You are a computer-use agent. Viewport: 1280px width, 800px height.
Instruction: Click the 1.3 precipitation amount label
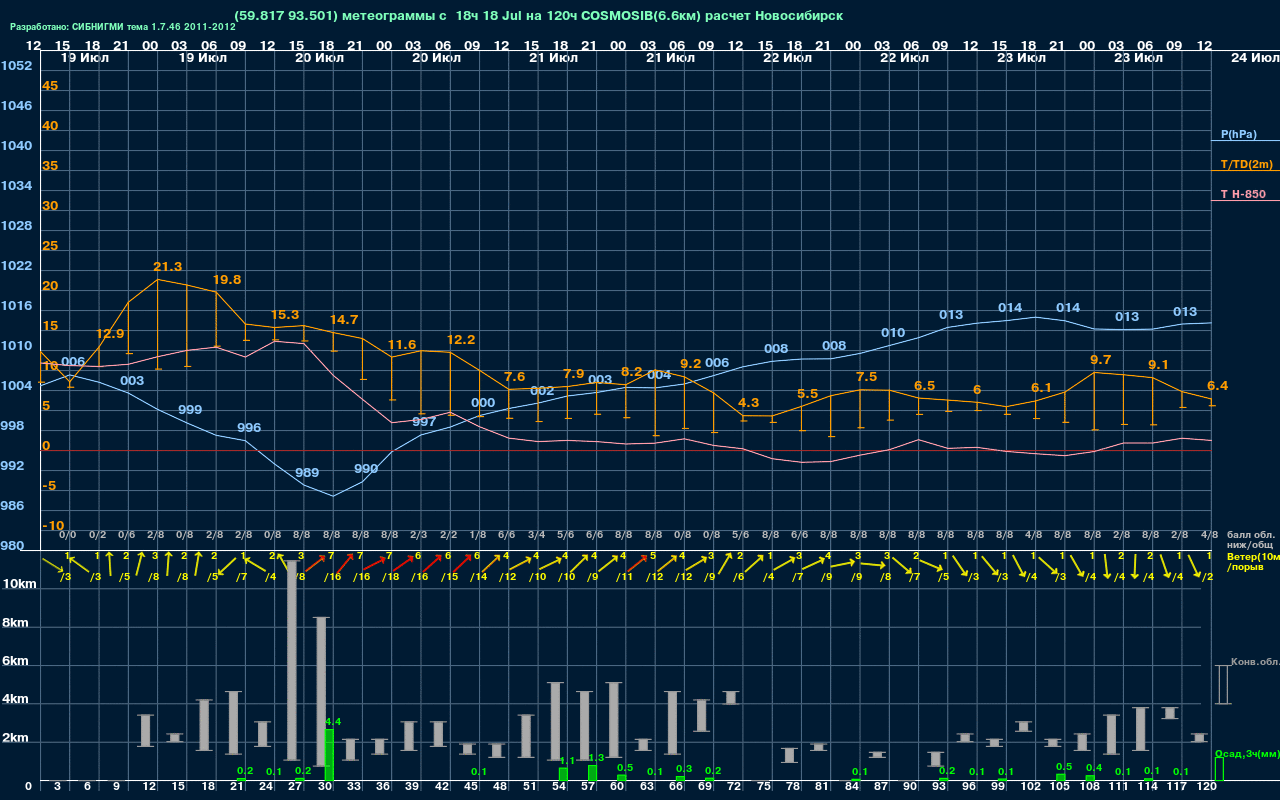tap(597, 758)
